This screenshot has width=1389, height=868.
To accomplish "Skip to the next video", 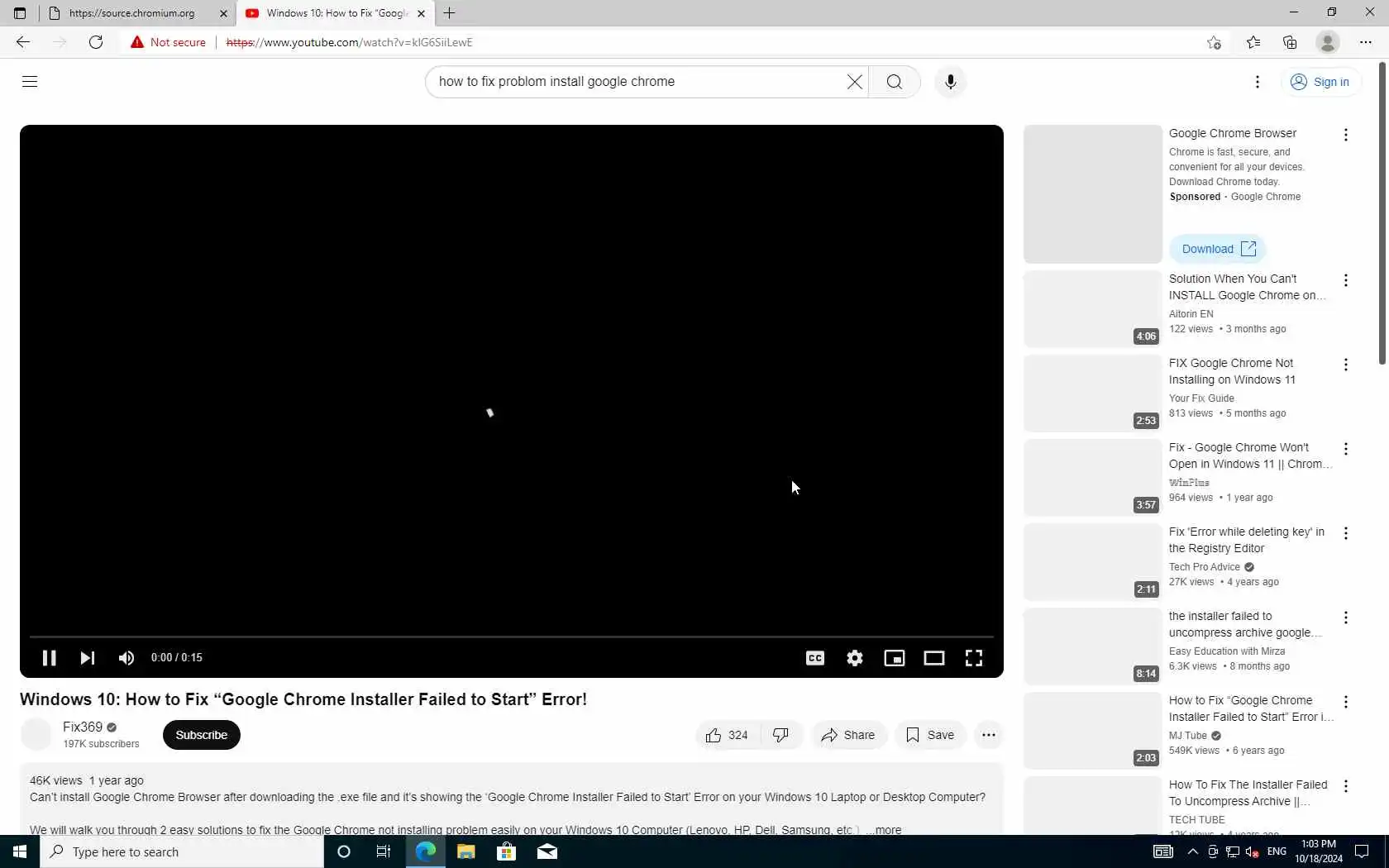I will [87, 658].
